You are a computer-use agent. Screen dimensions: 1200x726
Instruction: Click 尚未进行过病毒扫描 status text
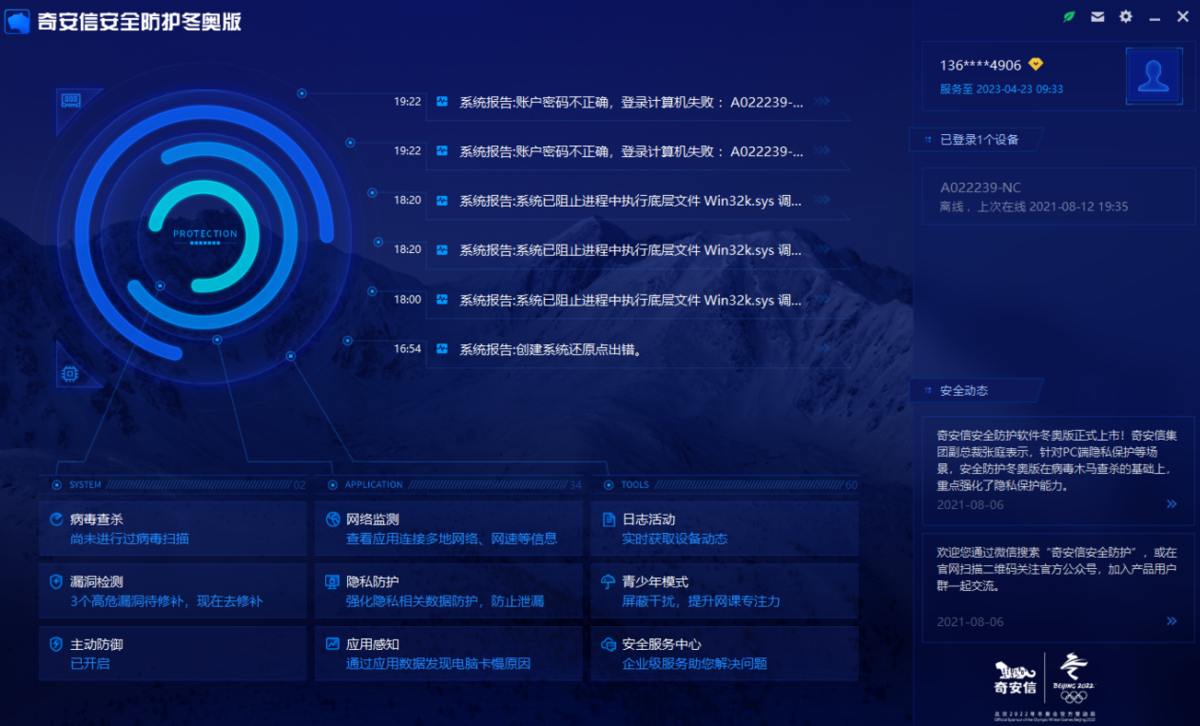pos(129,539)
